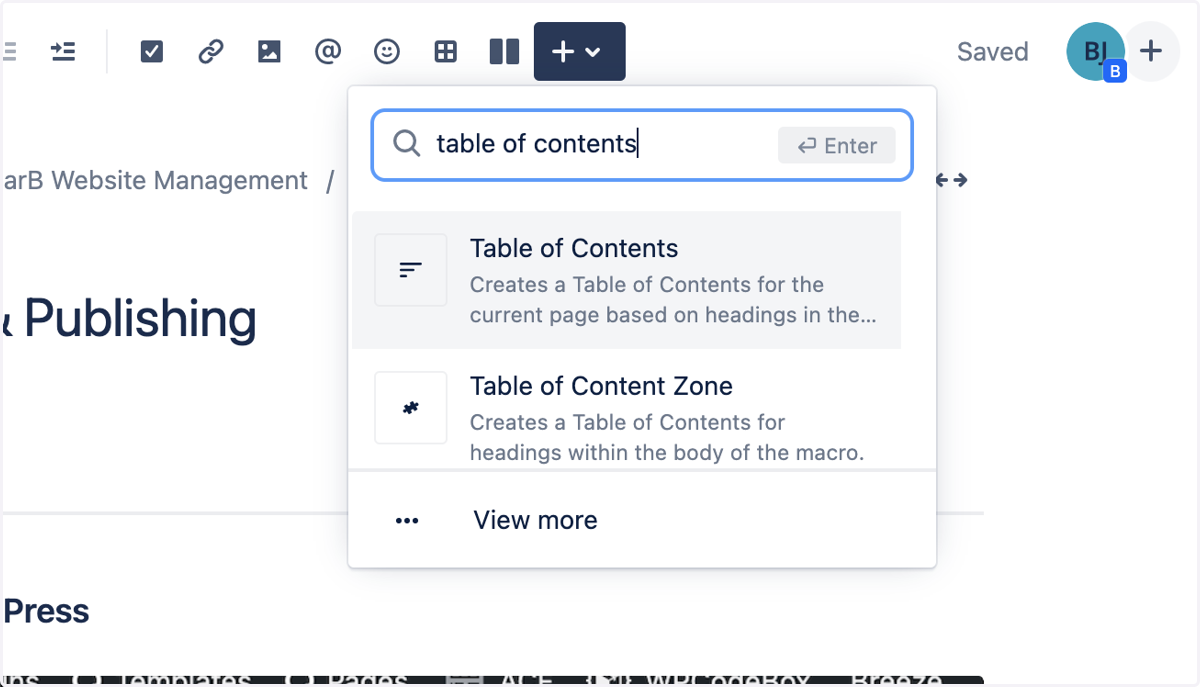Image resolution: width=1200 pixels, height=687 pixels.
Task: Click in the macro search field
Action: click(x=641, y=145)
